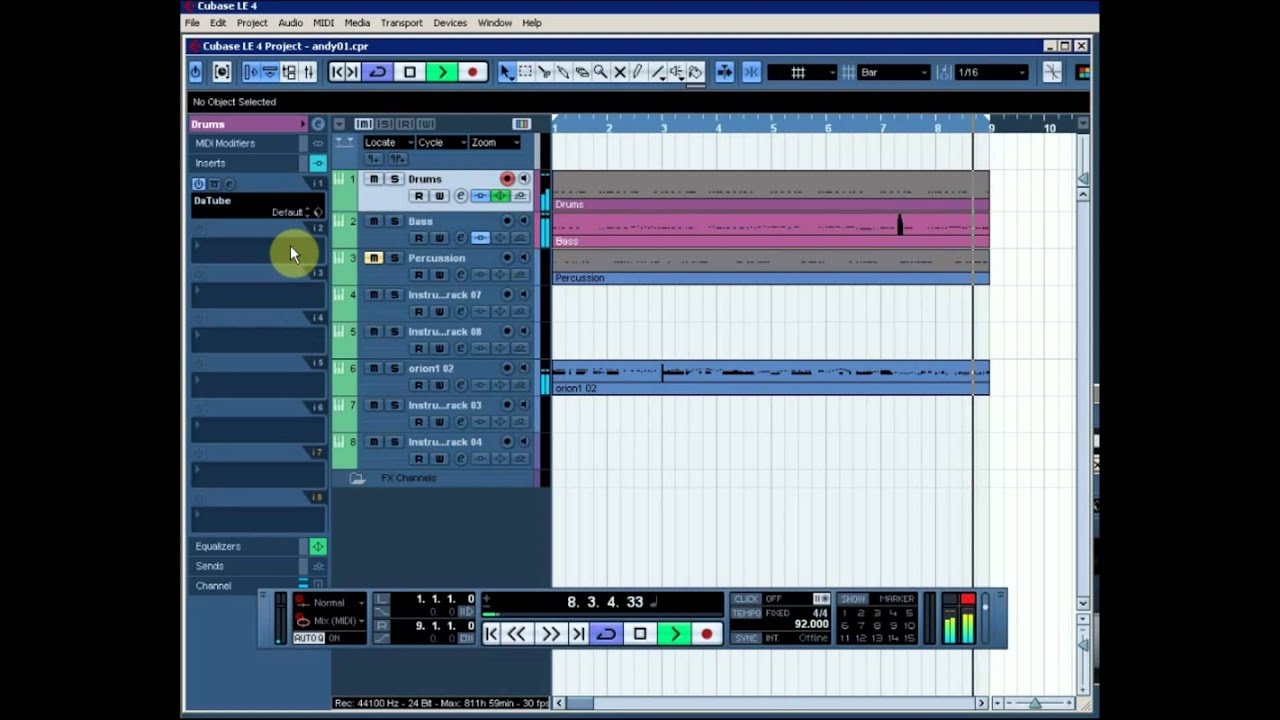
Task: Click the Constrain Delay Compensation power icon
Action: click(x=195, y=72)
